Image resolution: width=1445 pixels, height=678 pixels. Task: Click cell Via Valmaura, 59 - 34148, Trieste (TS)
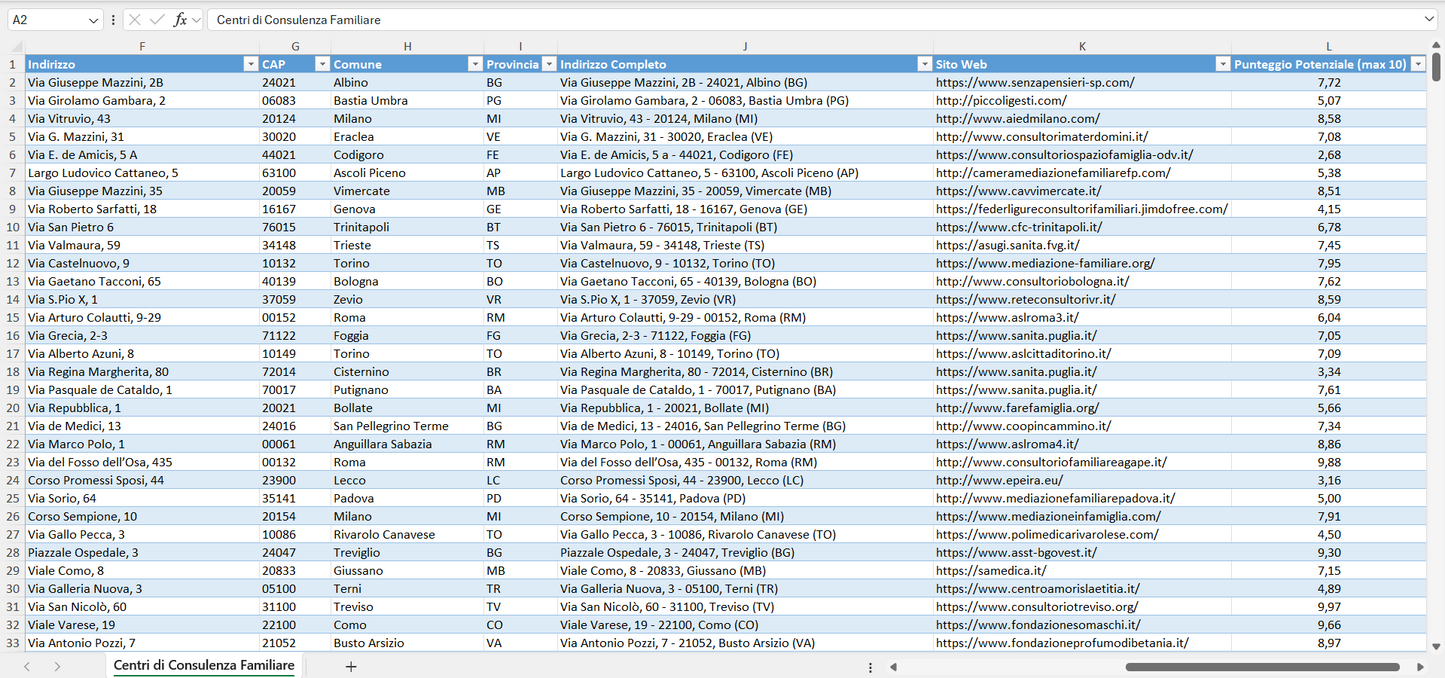pos(745,245)
